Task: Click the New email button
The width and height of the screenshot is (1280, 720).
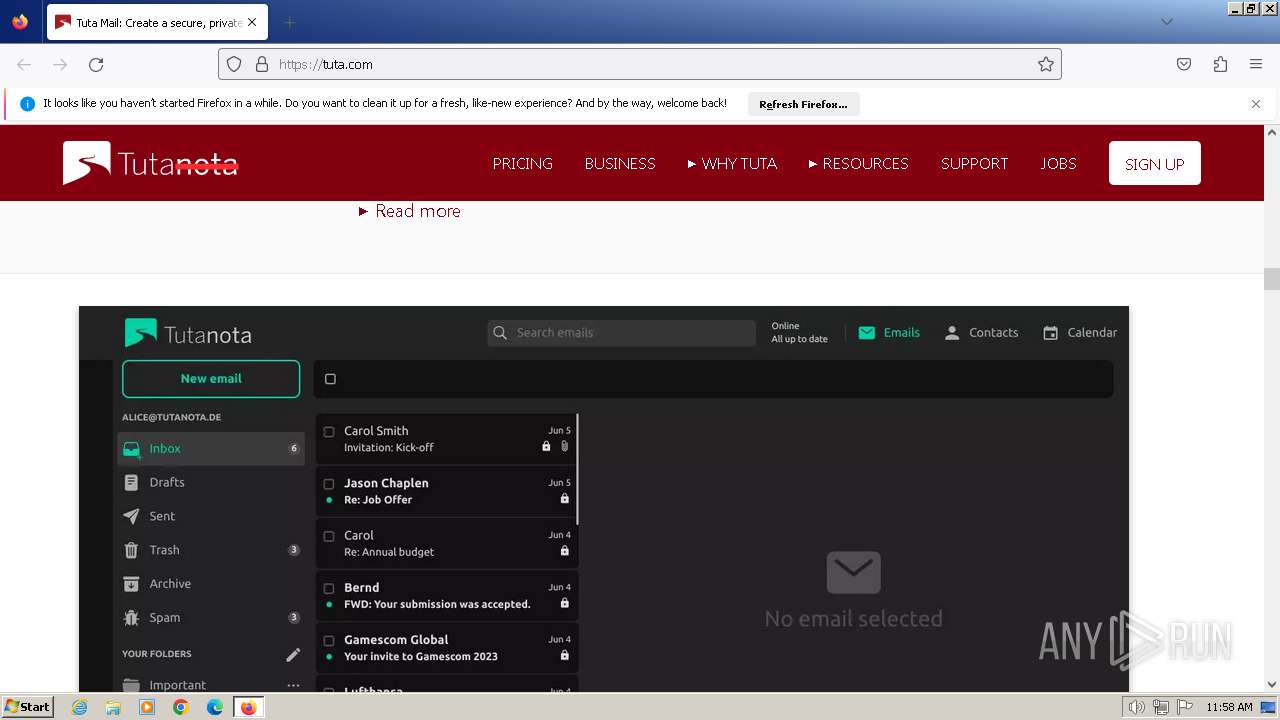Action: pos(211,379)
